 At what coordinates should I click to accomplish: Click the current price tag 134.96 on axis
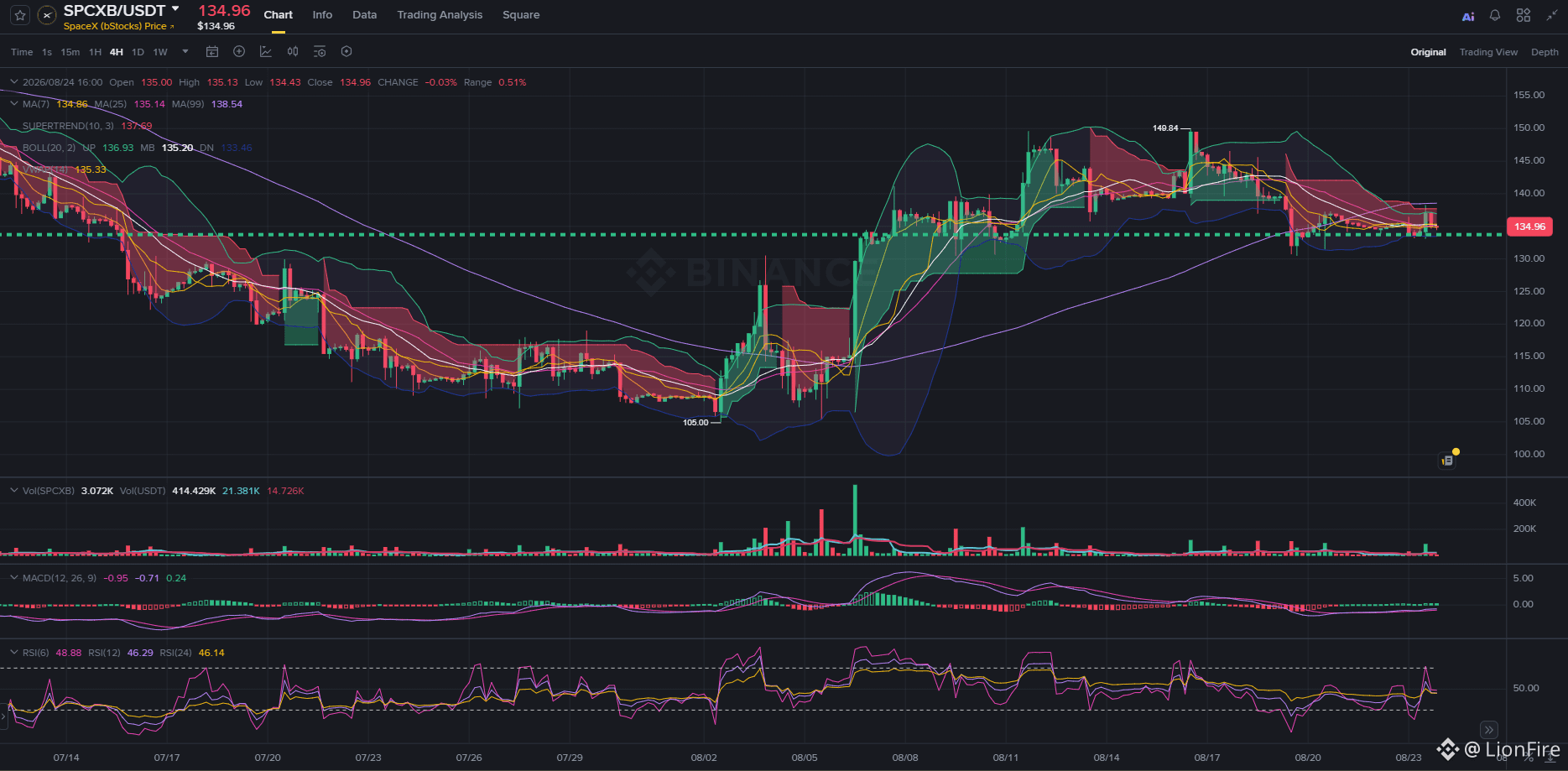pyautogui.click(x=1529, y=227)
